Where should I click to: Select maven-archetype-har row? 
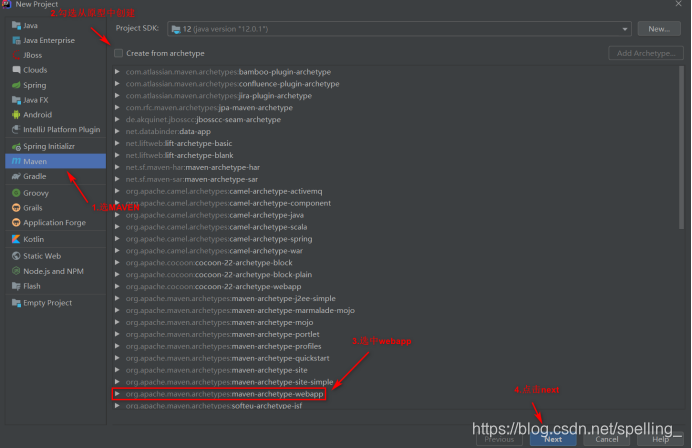coord(395,167)
